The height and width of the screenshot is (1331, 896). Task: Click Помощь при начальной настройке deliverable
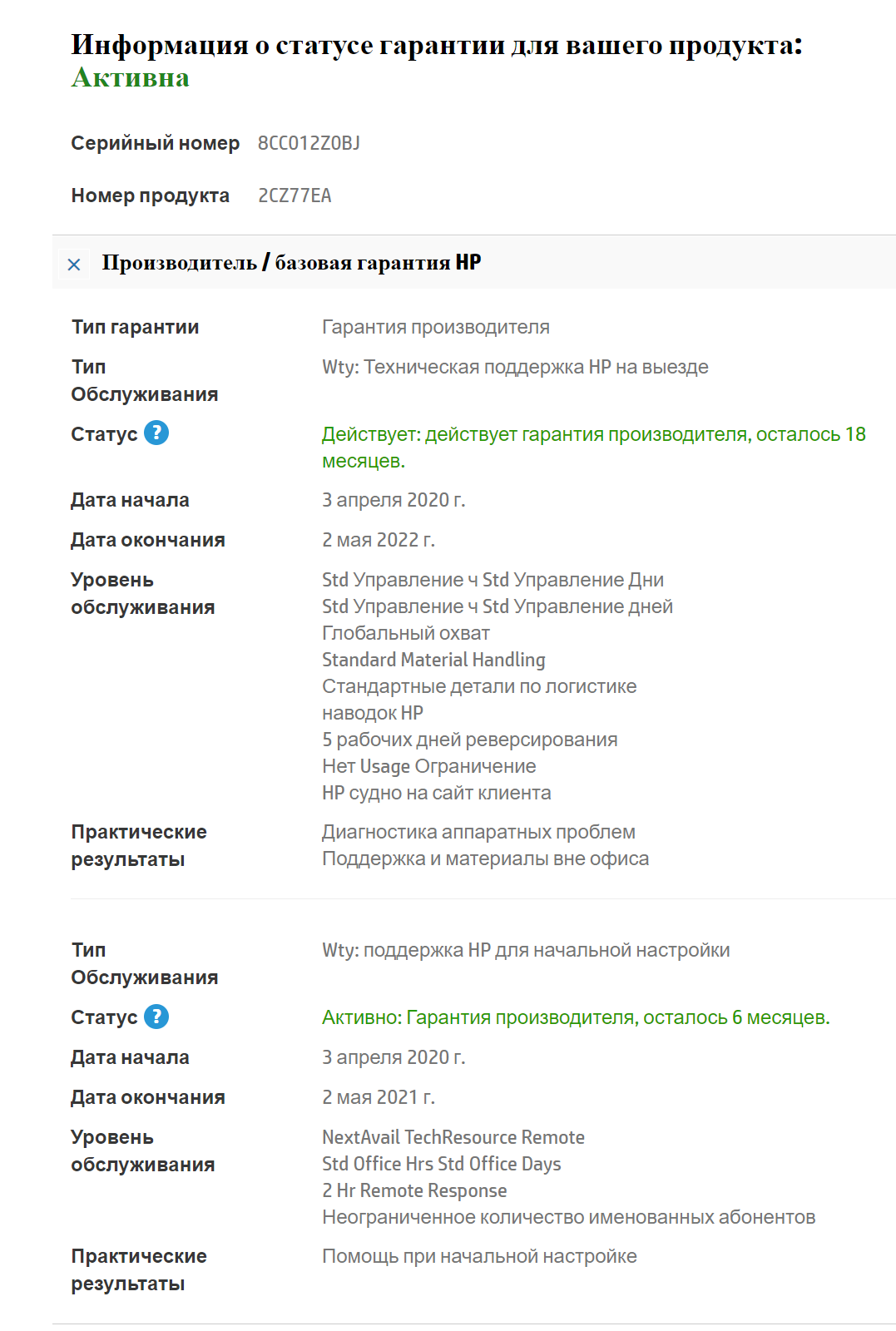pos(479,1256)
